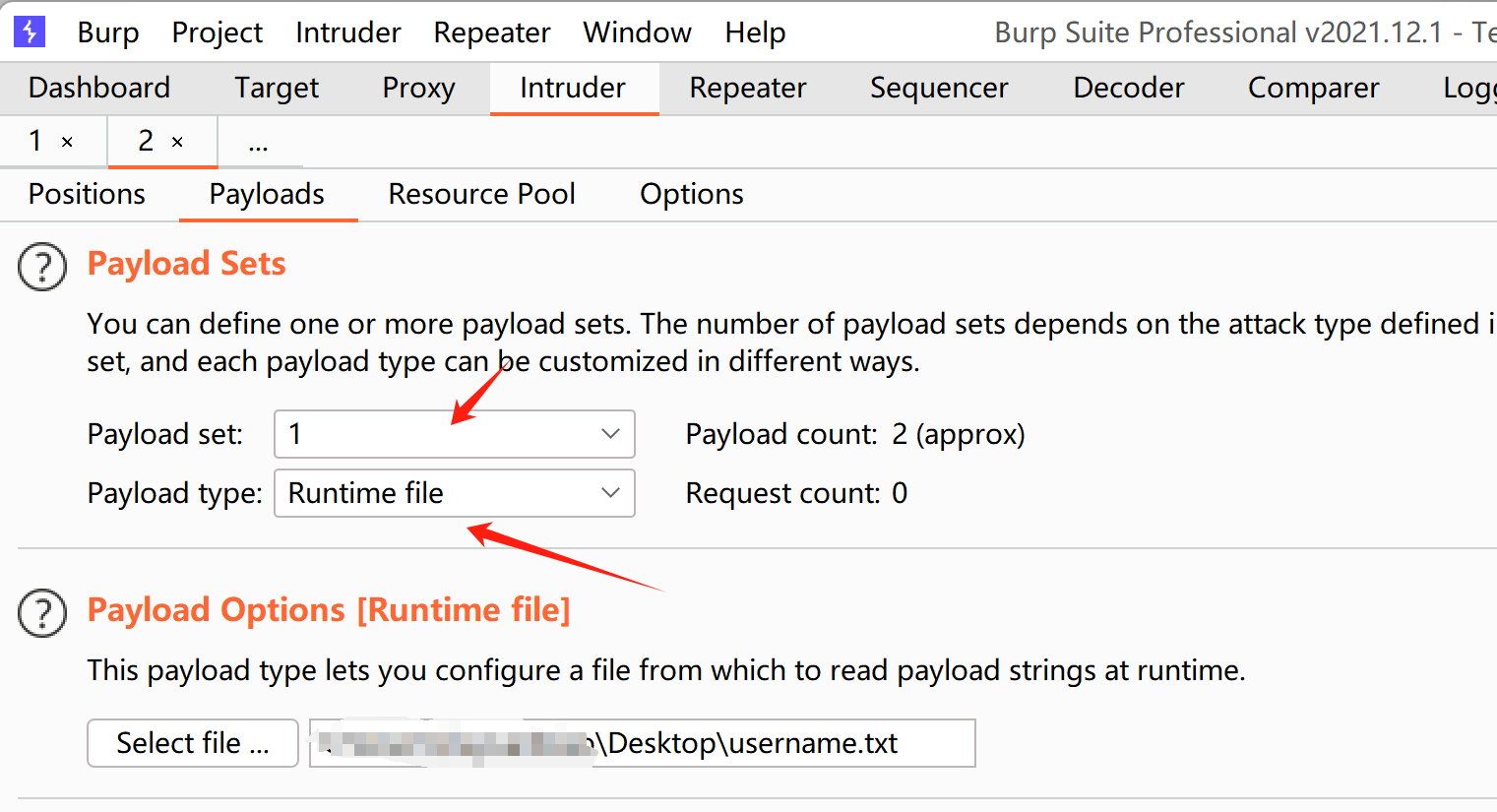Screen dimensions: 1497x812
Task: Click the Select file button
Action: click(x=192, y=743)
